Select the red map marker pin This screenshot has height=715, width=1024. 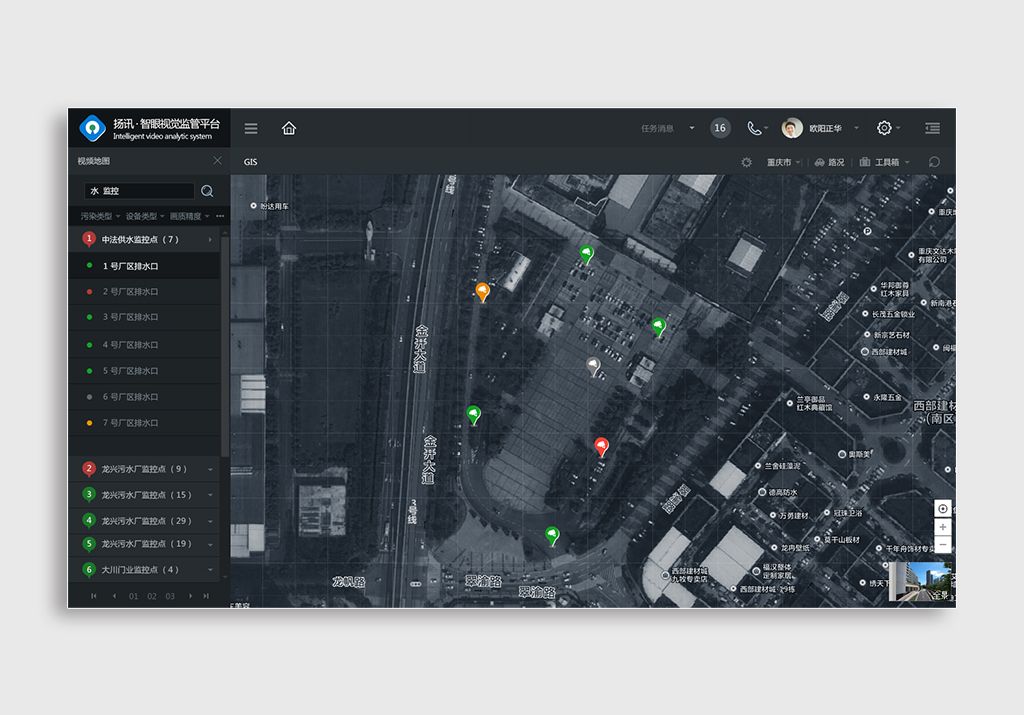(601, 447)
